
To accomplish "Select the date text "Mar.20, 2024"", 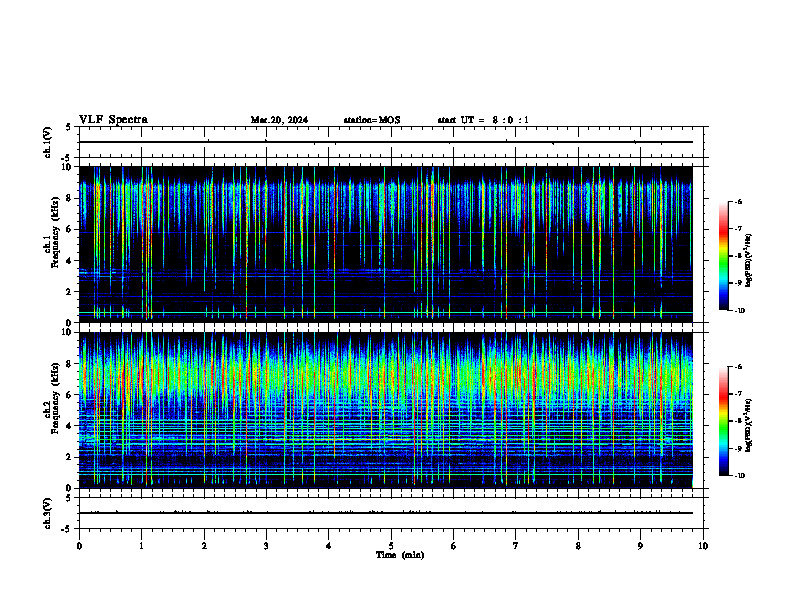I will [x=279, y=120].
